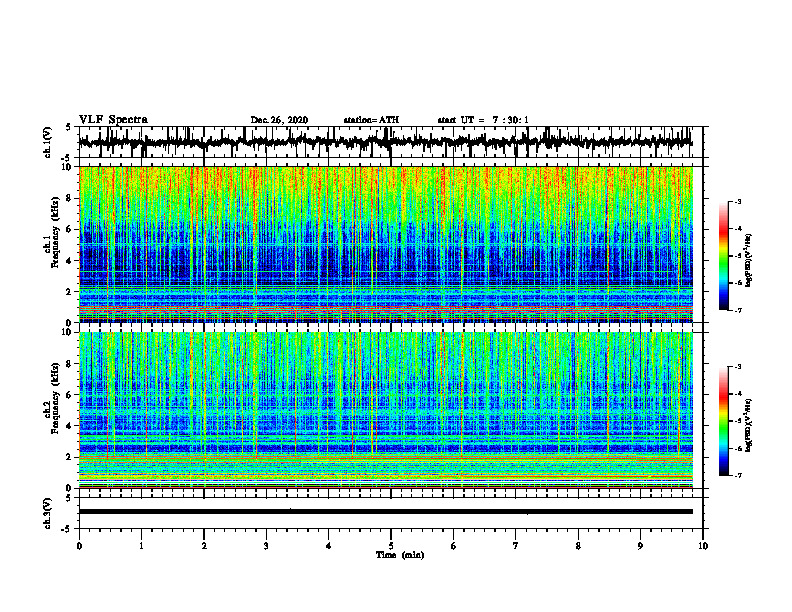Click inside the ch.2 spectrogram panel
Viewport: 792px width, 612px height.
(385, 410)
